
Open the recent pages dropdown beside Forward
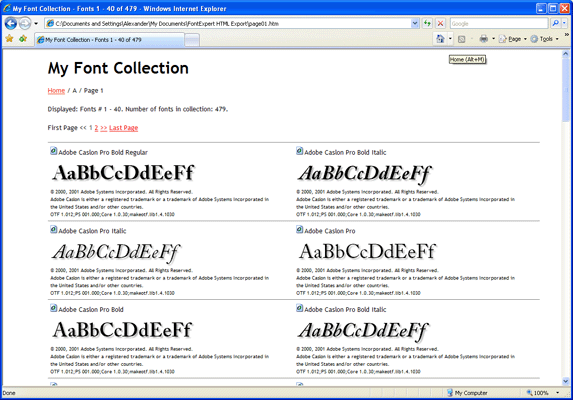pos(36,24)
